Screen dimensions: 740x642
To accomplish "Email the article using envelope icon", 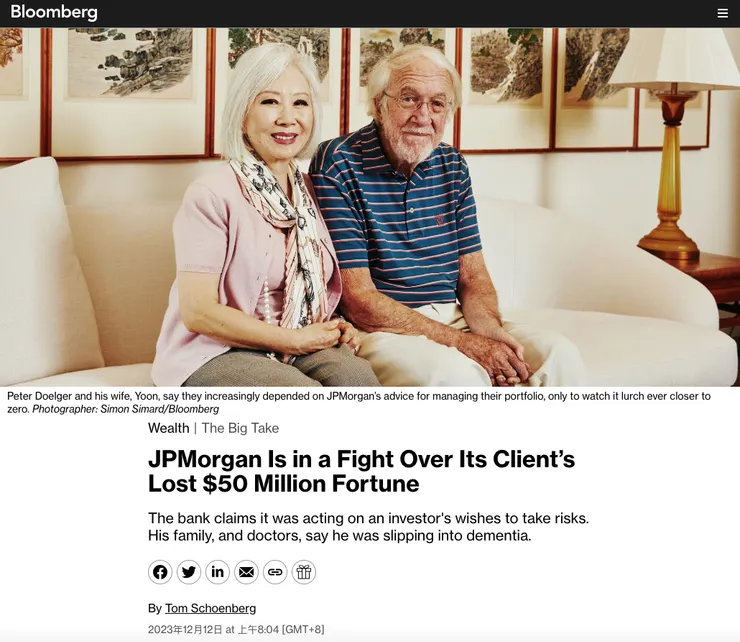I will (246, 572).
